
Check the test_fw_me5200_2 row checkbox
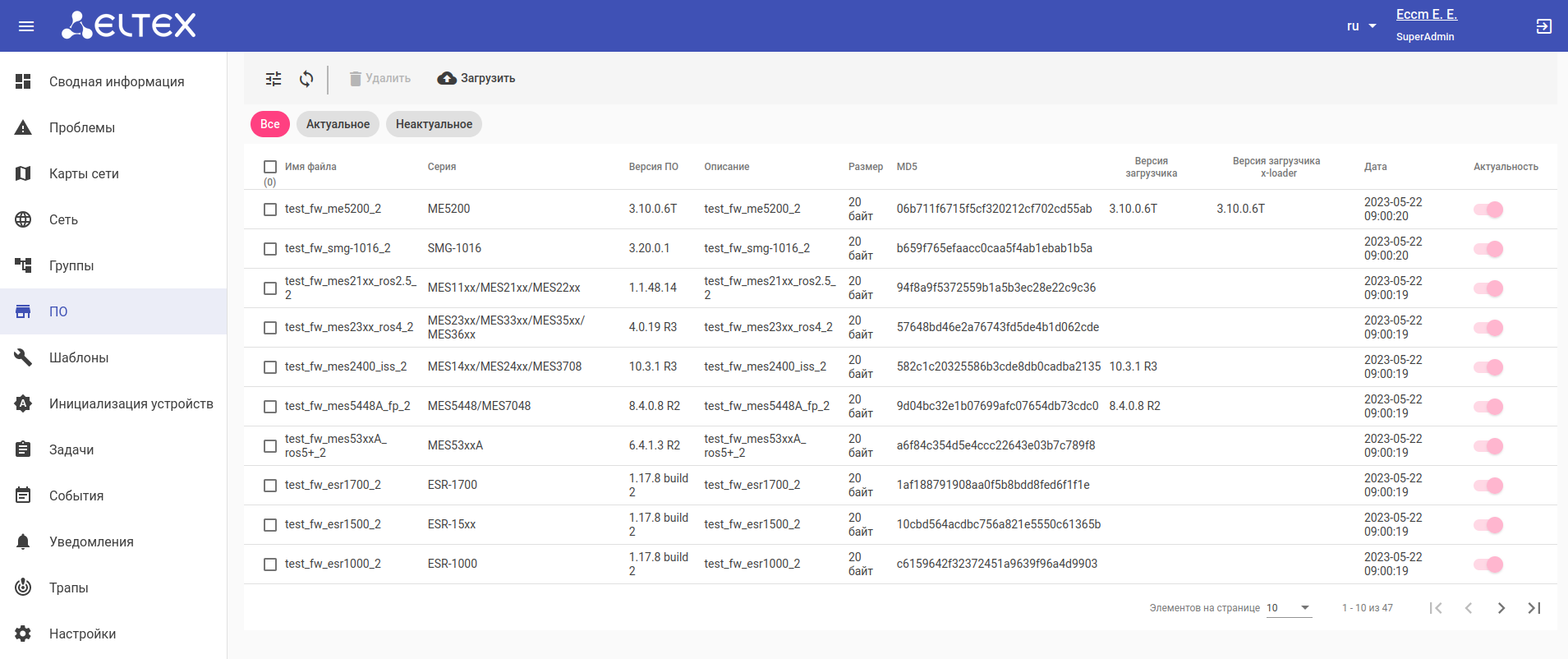coord(270,210)
